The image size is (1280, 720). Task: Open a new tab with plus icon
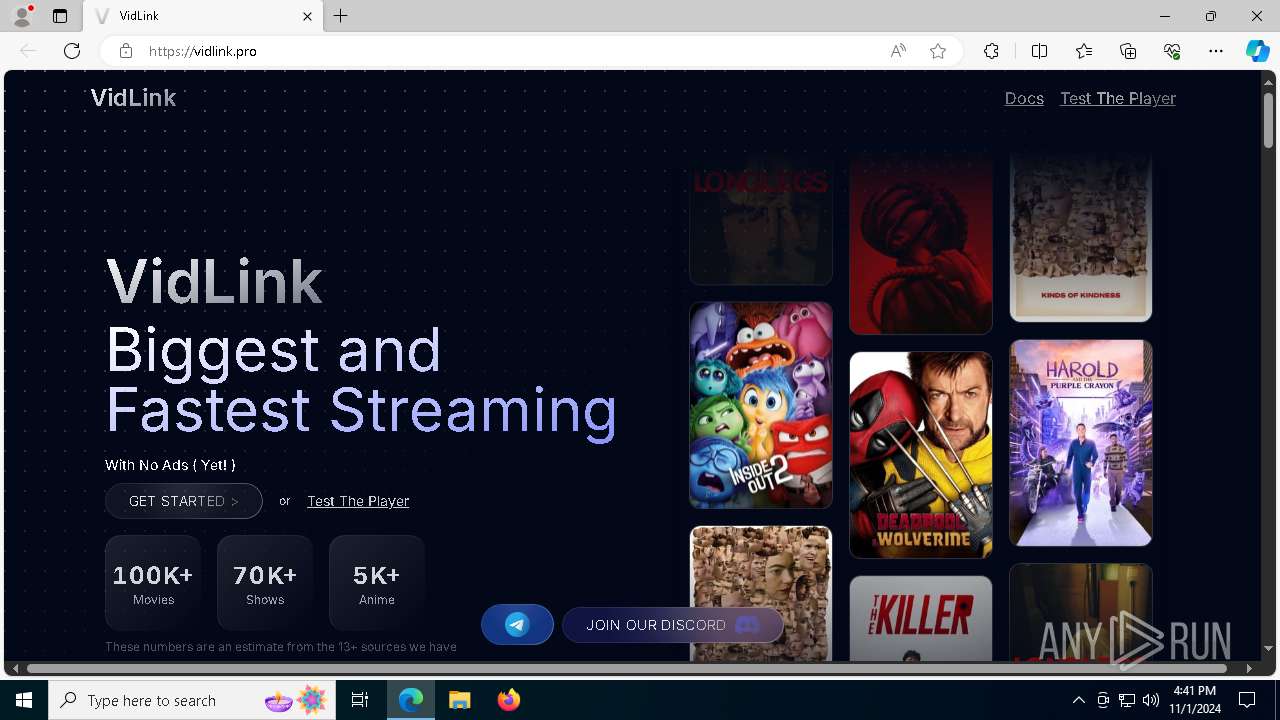(x=341, y=16)
